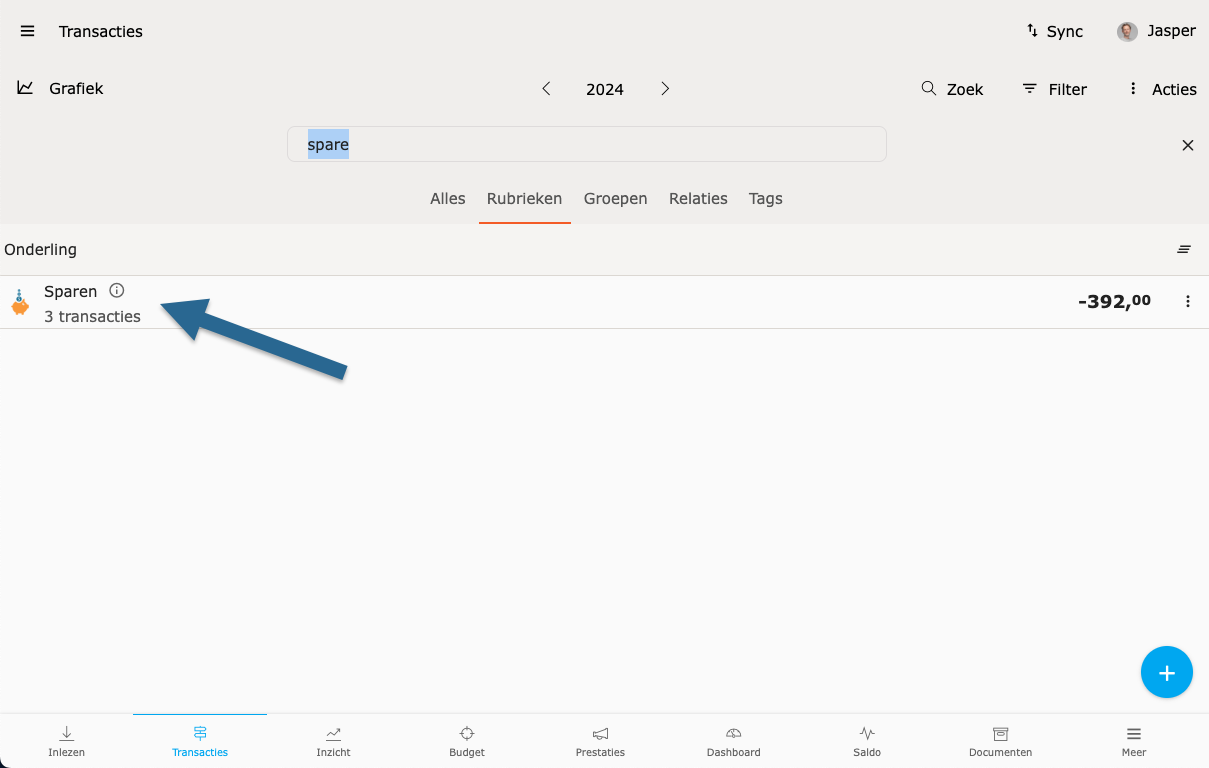1209x768 pixels.
Task: Select Transacties in bottom navigation
Action: pos(200,741)
